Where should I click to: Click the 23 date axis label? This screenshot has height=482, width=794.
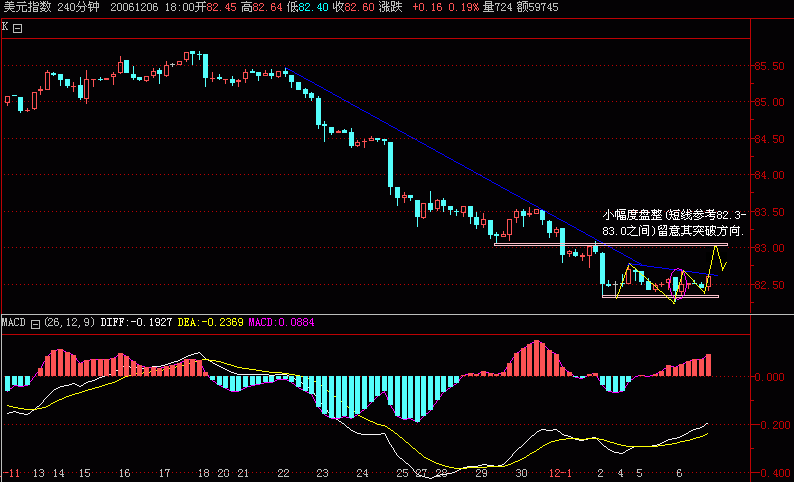click(x=322, y=473)
